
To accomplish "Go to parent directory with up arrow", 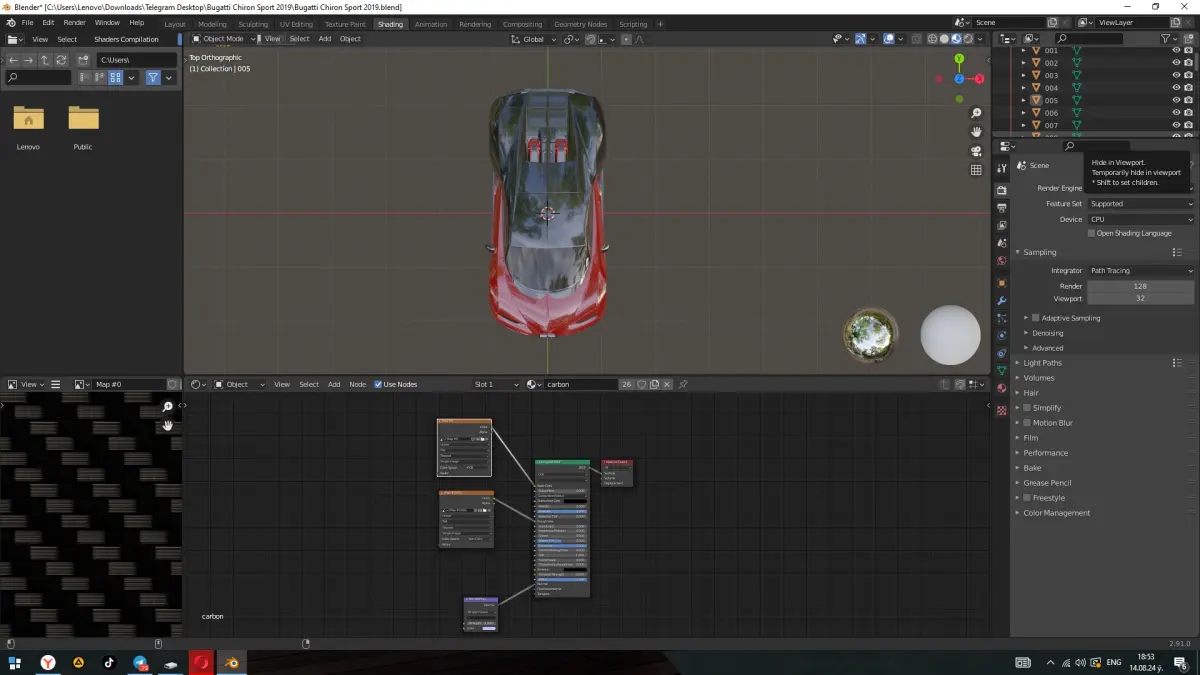I will [45, 60].
